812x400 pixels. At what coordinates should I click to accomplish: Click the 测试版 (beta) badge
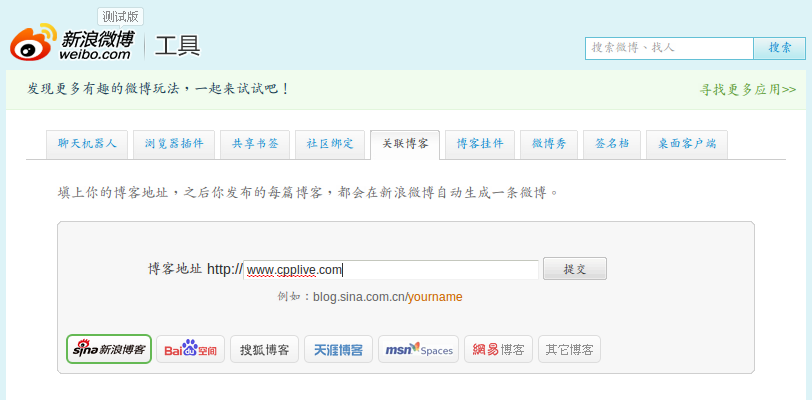point(120,17)
